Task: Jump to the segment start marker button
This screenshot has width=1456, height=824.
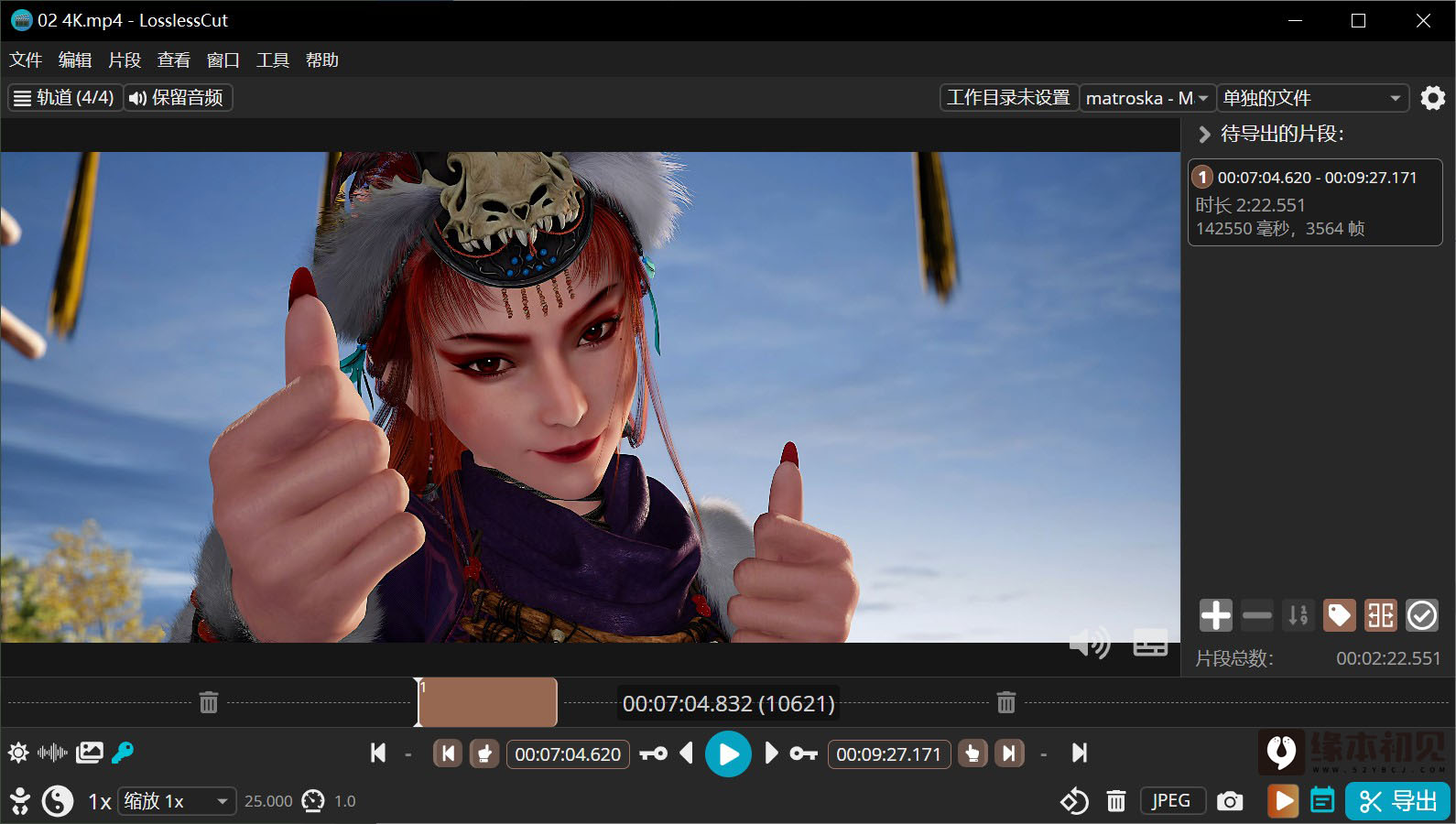Action: click(447, 754)
